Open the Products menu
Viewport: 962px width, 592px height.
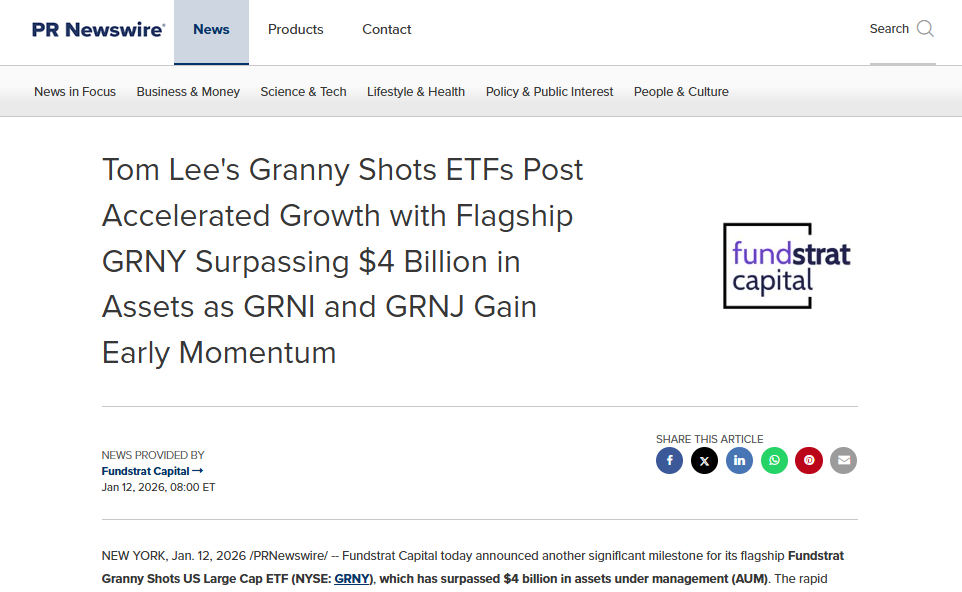click(x=295, y=30)
